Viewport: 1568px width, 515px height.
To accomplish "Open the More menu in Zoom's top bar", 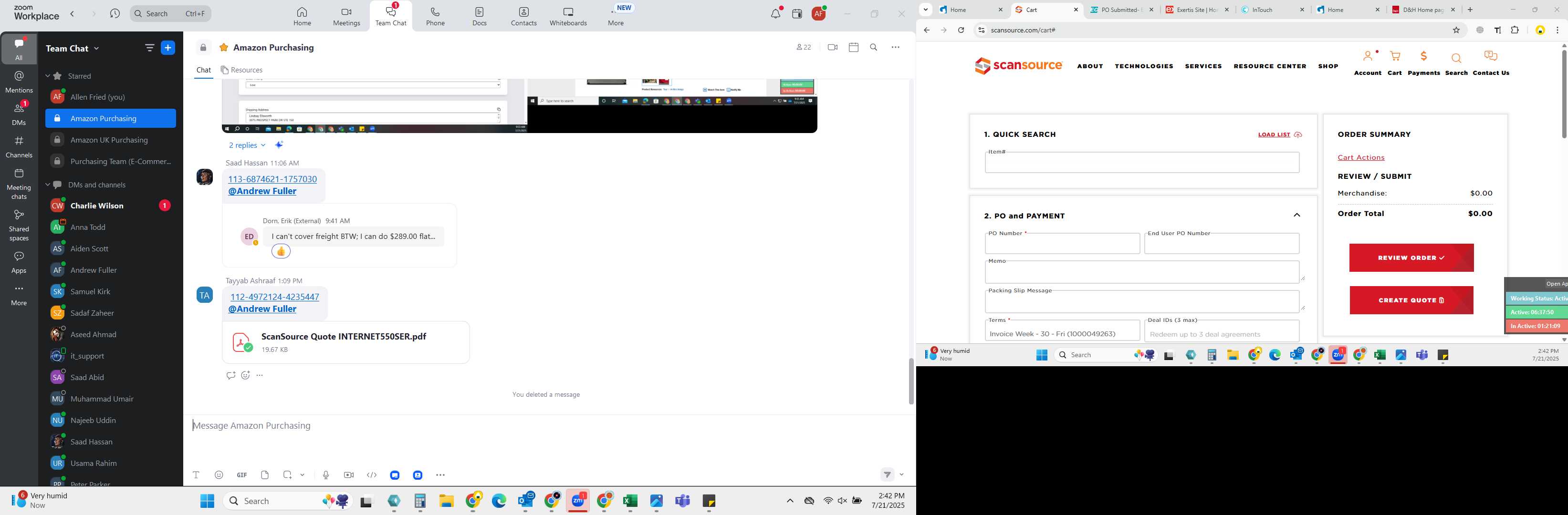I will pyautogui.click(x=616, y=16).
